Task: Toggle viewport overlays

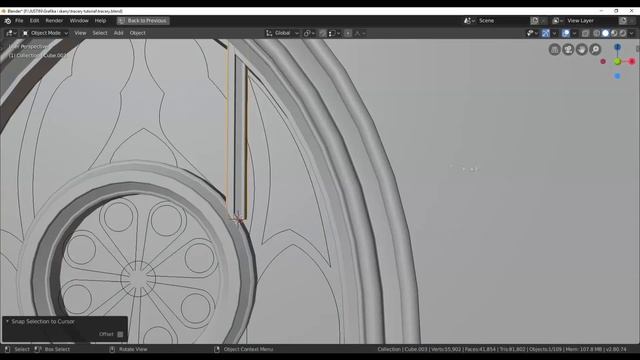Action: click(566, 33)
